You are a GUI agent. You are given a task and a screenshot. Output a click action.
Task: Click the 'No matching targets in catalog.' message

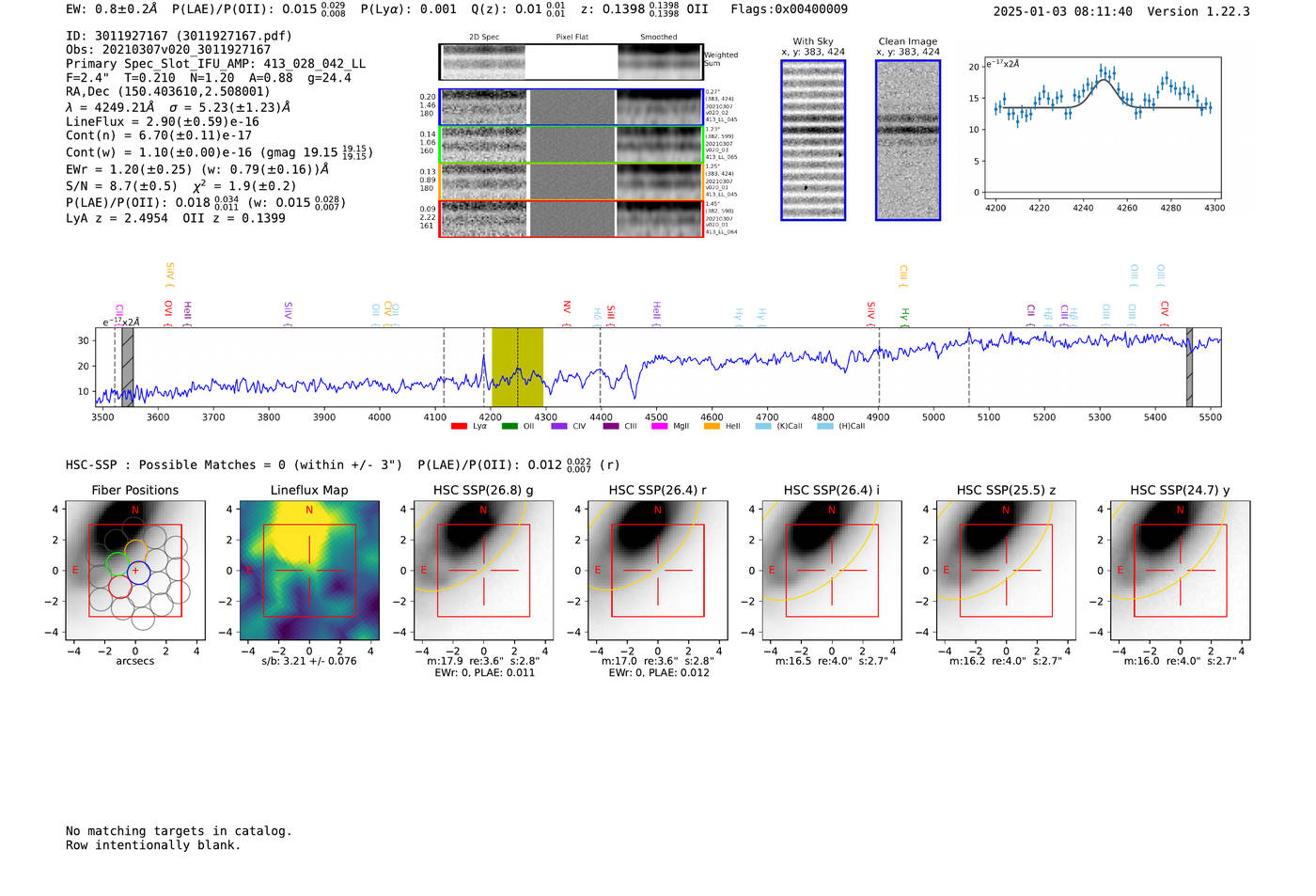click(x=179, y=831)
